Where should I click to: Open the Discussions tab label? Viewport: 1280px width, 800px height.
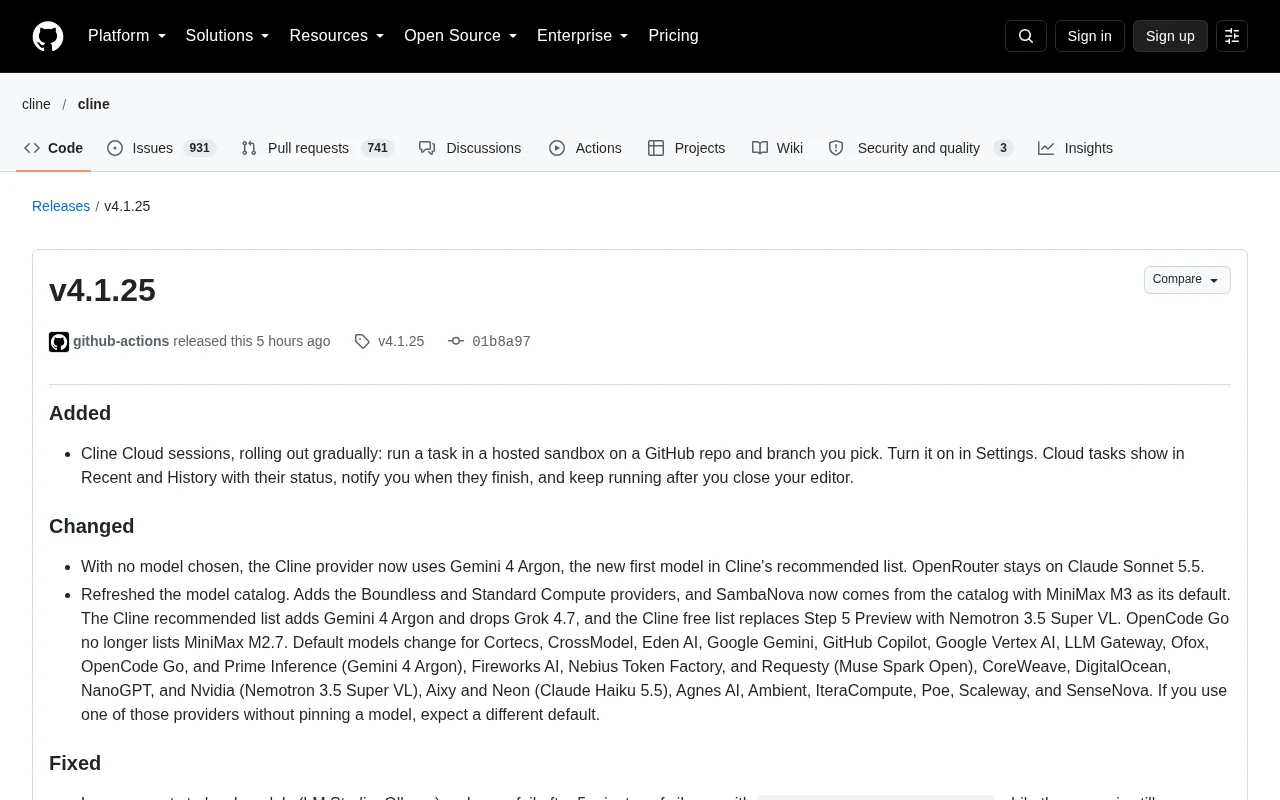click(483, 148)
